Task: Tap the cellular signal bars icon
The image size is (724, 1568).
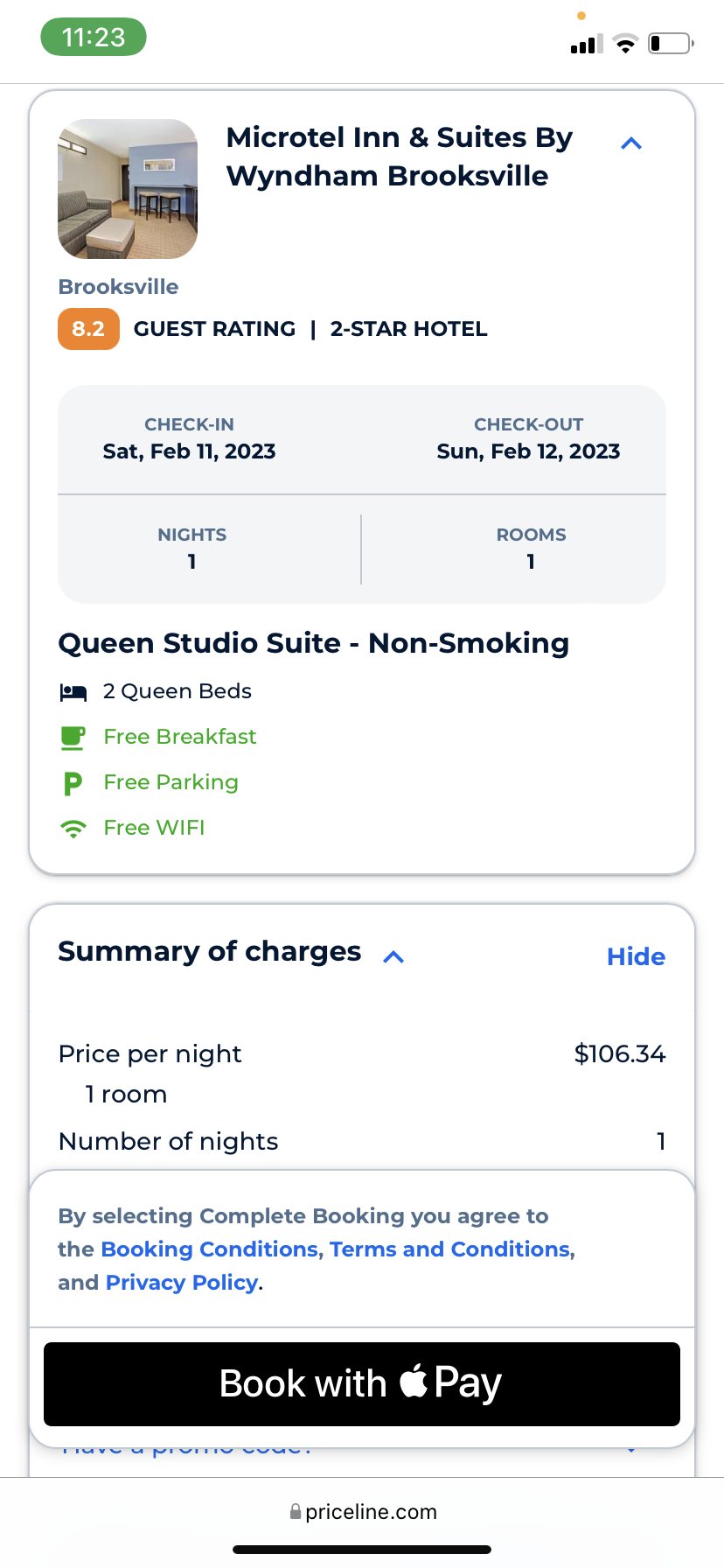Action: pyautogui.click(x=586, y=45)
